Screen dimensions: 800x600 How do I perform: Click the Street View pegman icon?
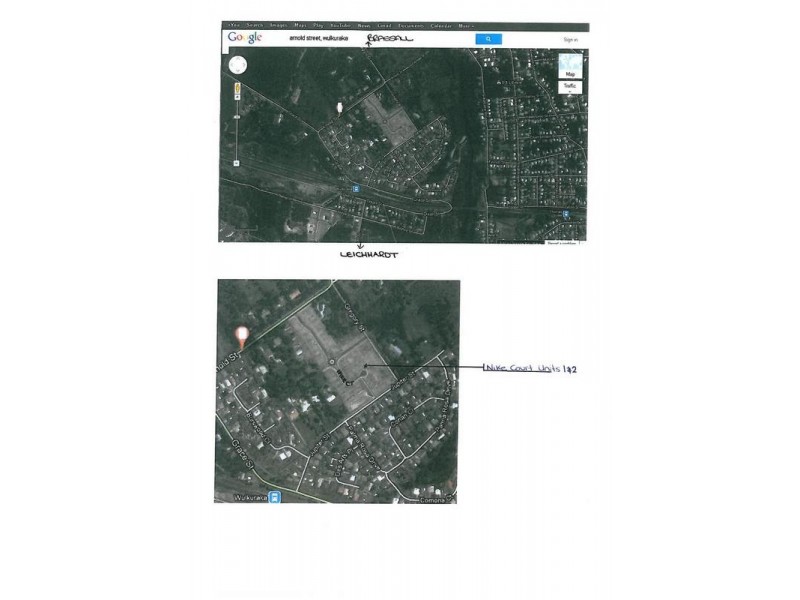[x=236, y=89]
